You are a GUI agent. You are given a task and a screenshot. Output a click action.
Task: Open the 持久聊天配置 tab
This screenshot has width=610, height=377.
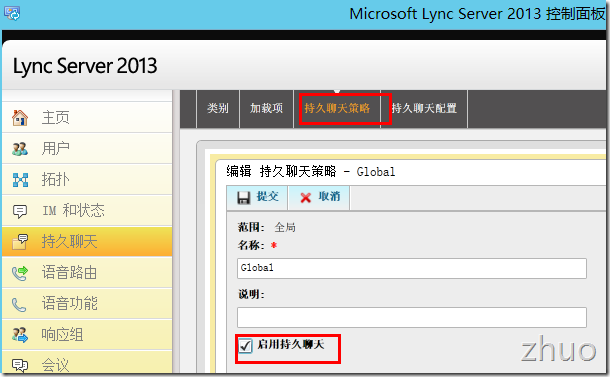point(424,109)
